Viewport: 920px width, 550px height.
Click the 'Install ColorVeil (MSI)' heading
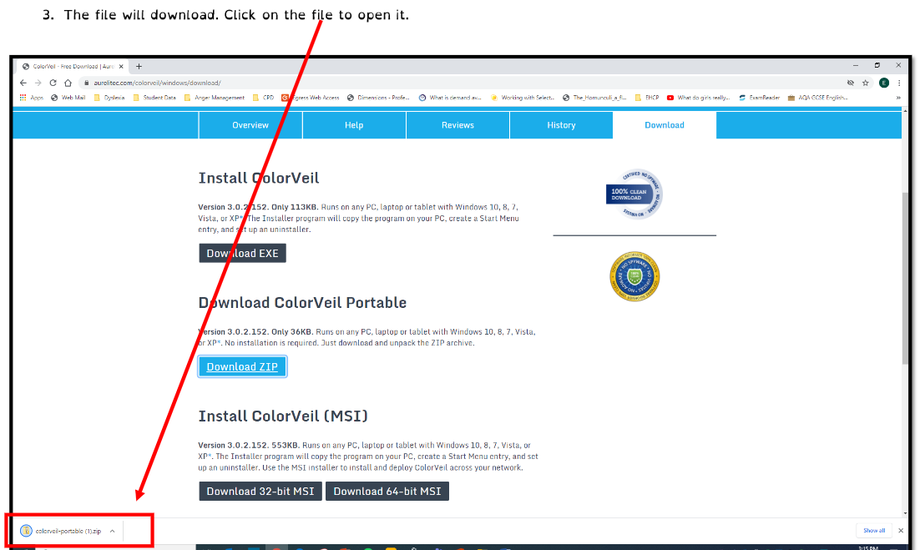point(283,416)
